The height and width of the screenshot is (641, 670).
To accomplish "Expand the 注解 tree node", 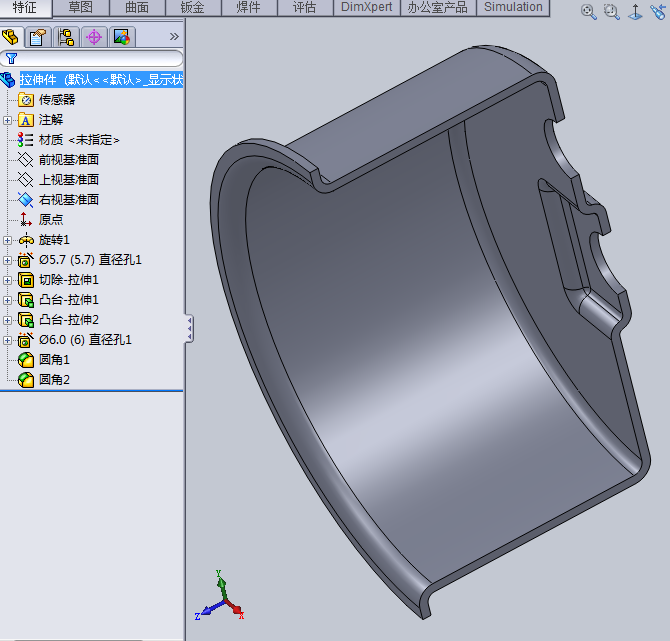I will click(7, 121).
